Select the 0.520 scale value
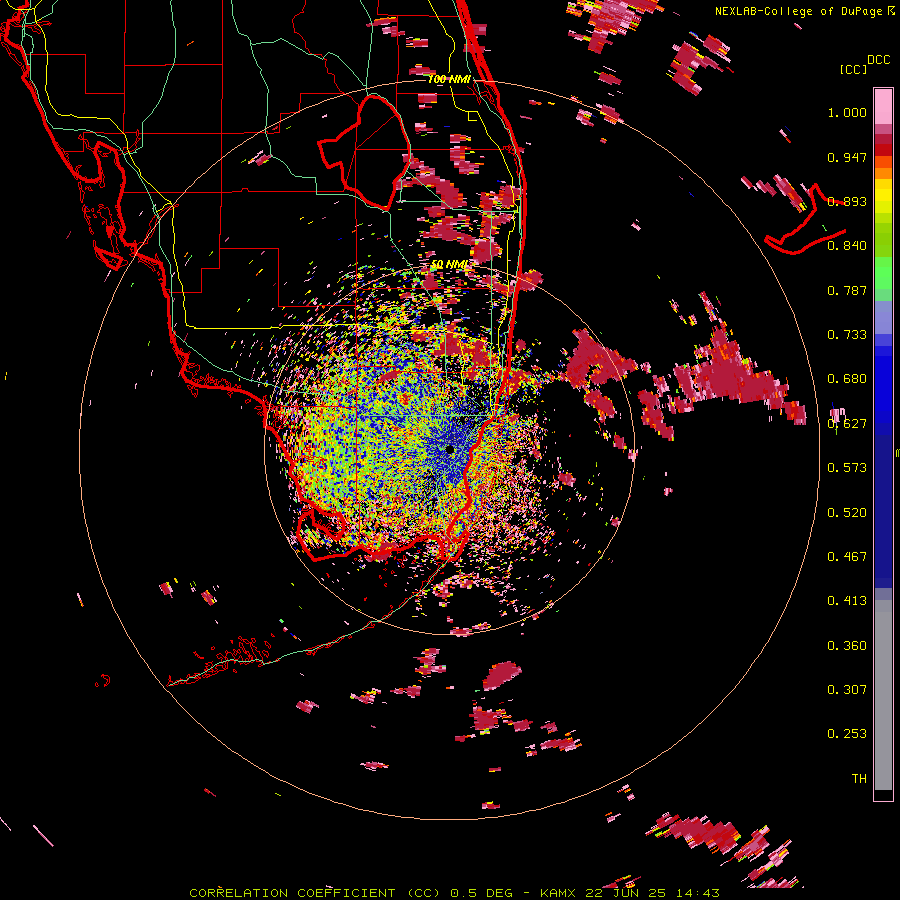Viewport: 900px width, 900px height. pyautogui.click(x=847, y=513)
